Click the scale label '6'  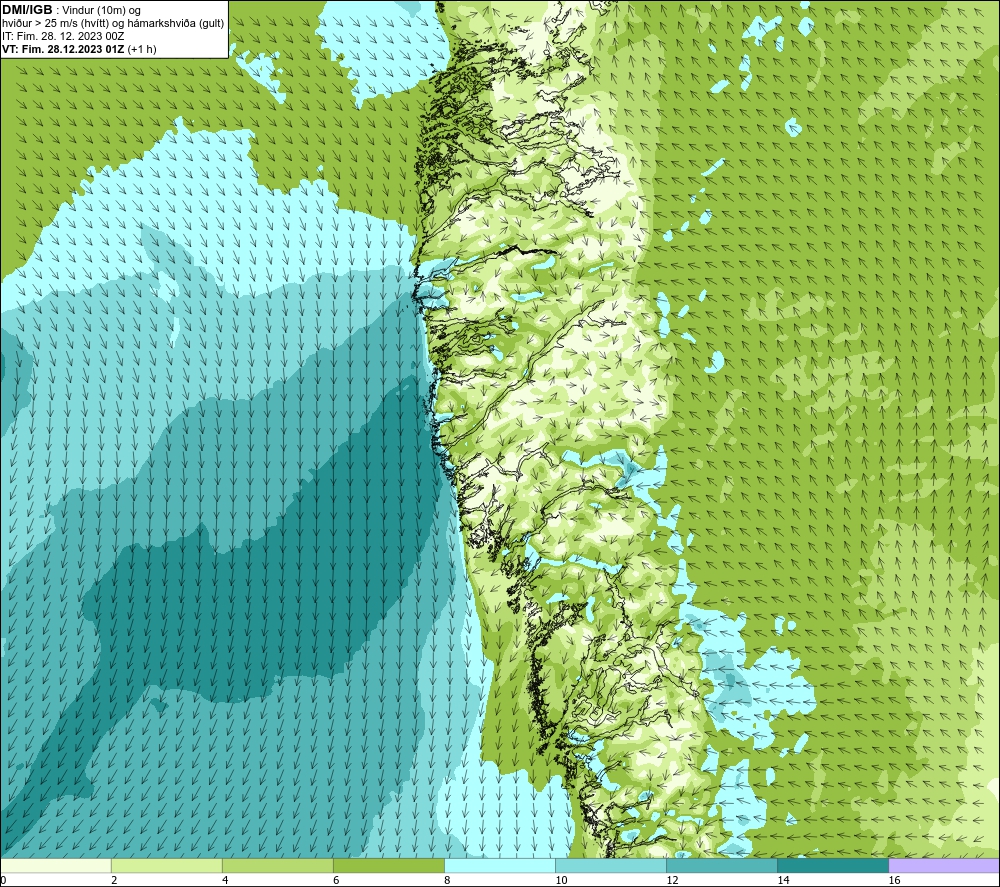[x=336, y=880]
